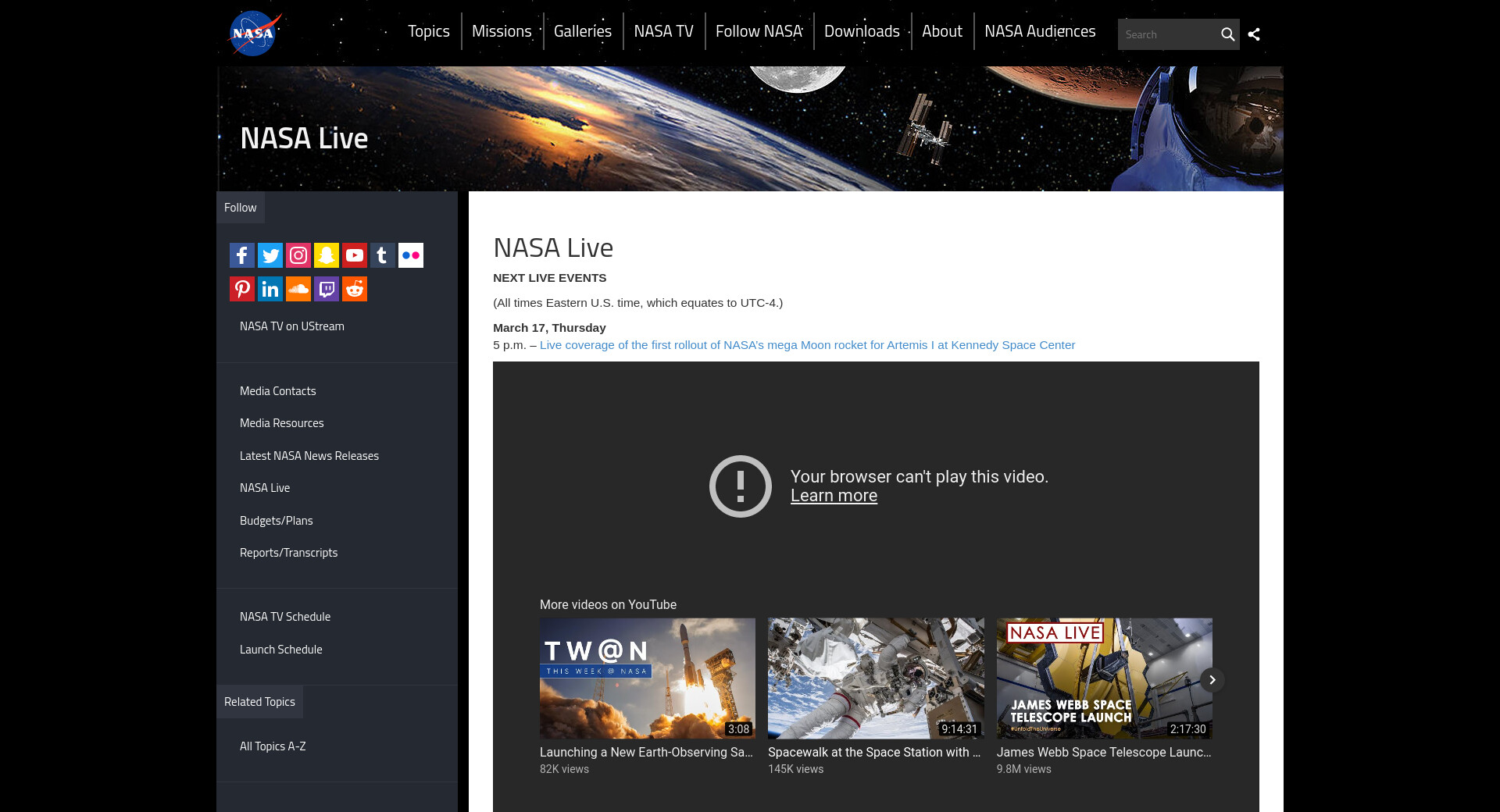Open the Missions menu
The image size is (1500, 812).
click(x=502, y=31)
